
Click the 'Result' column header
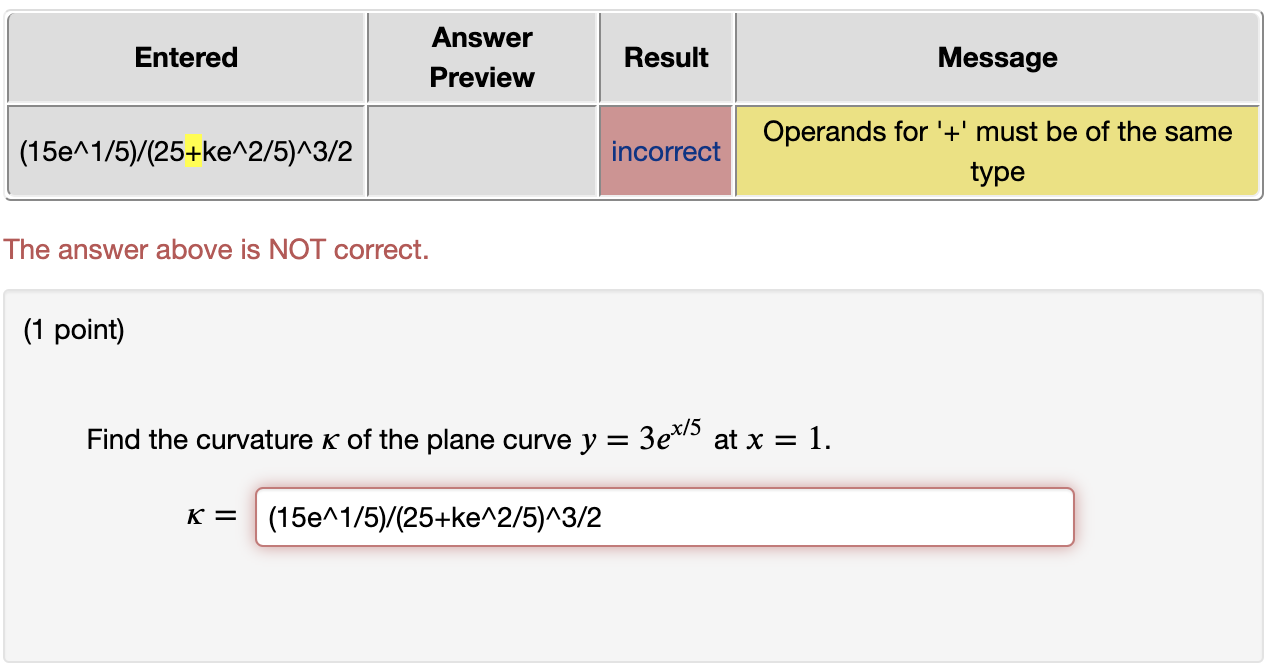665,57
